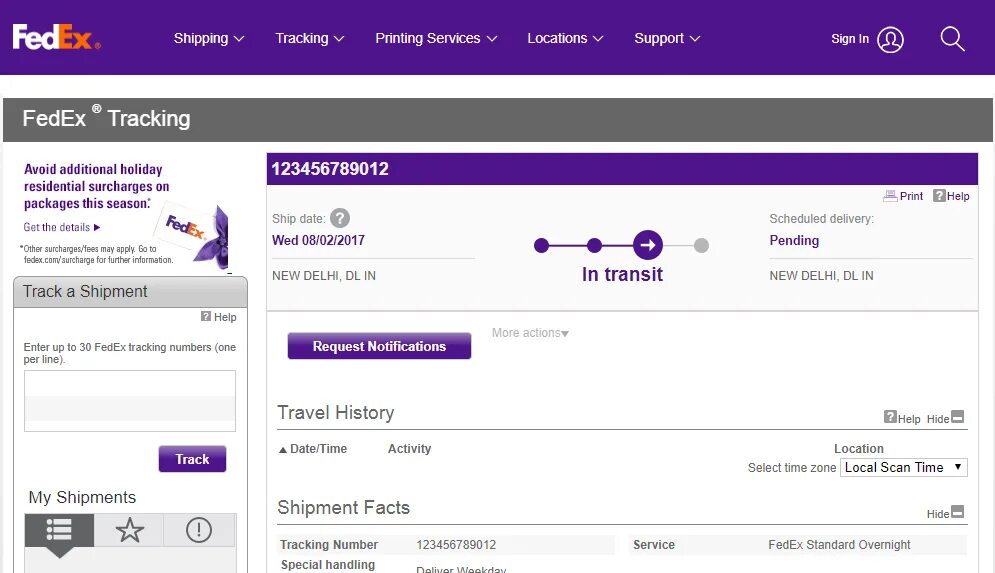Viewport: 995px width, 573px height.
Task: Open the search magnifier icon
Action: pos(952,39)
